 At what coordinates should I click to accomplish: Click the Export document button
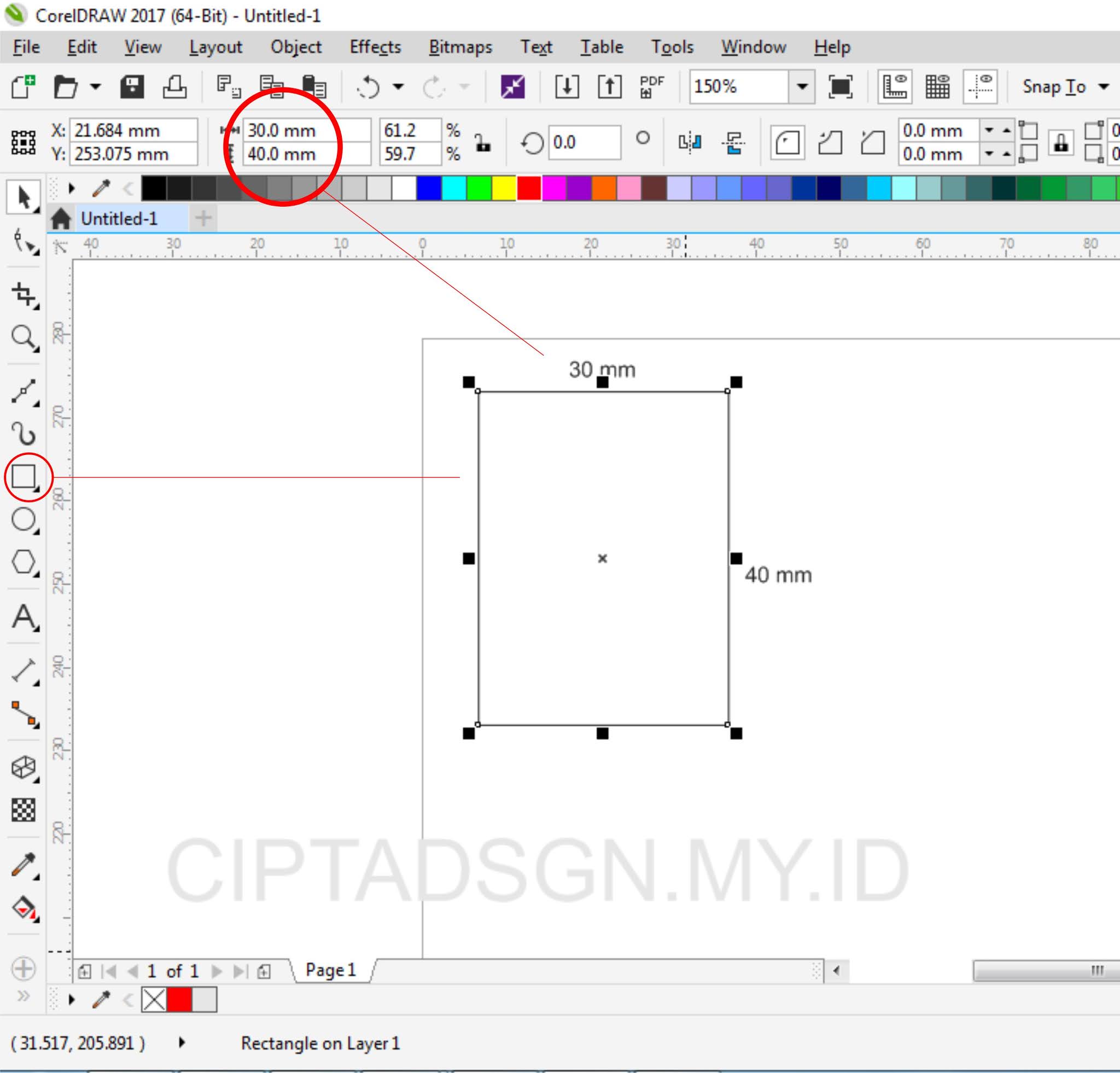(x=610, y=87)
